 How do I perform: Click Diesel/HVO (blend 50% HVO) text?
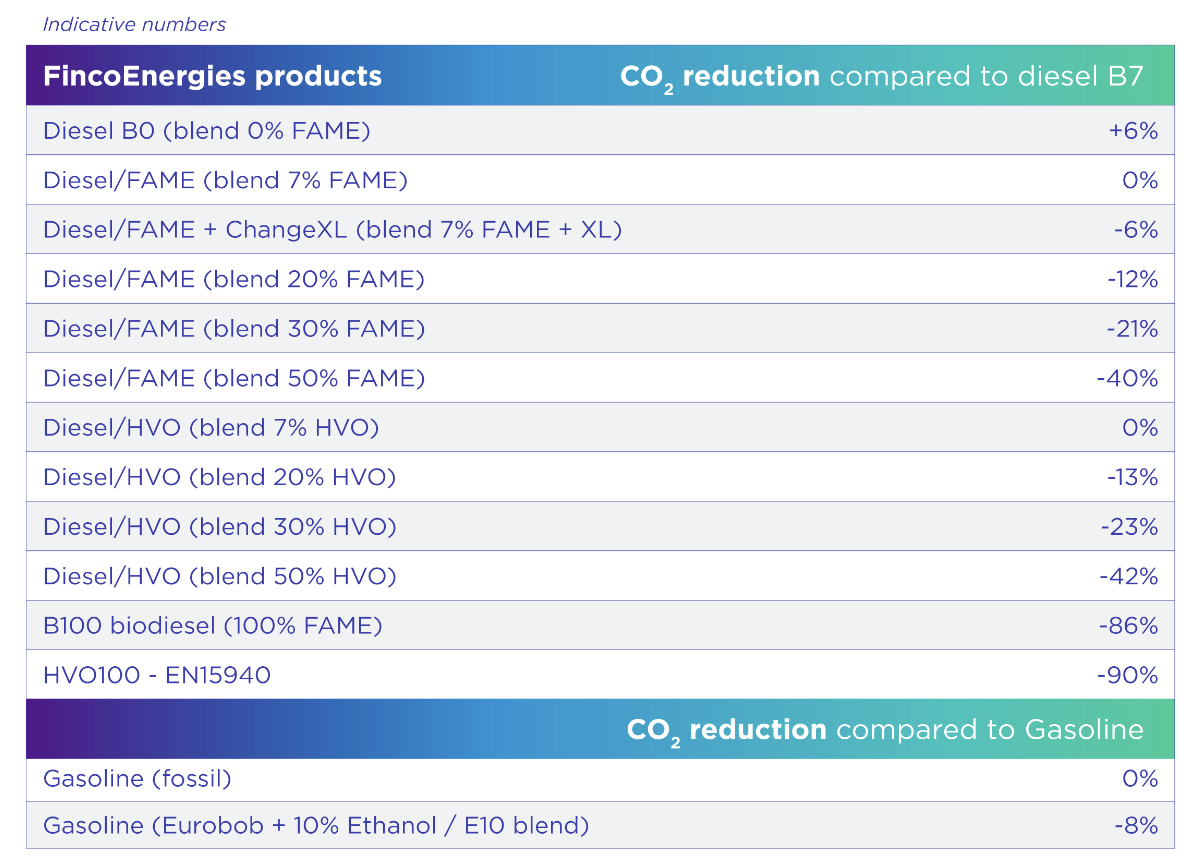[x=219, y=577]
